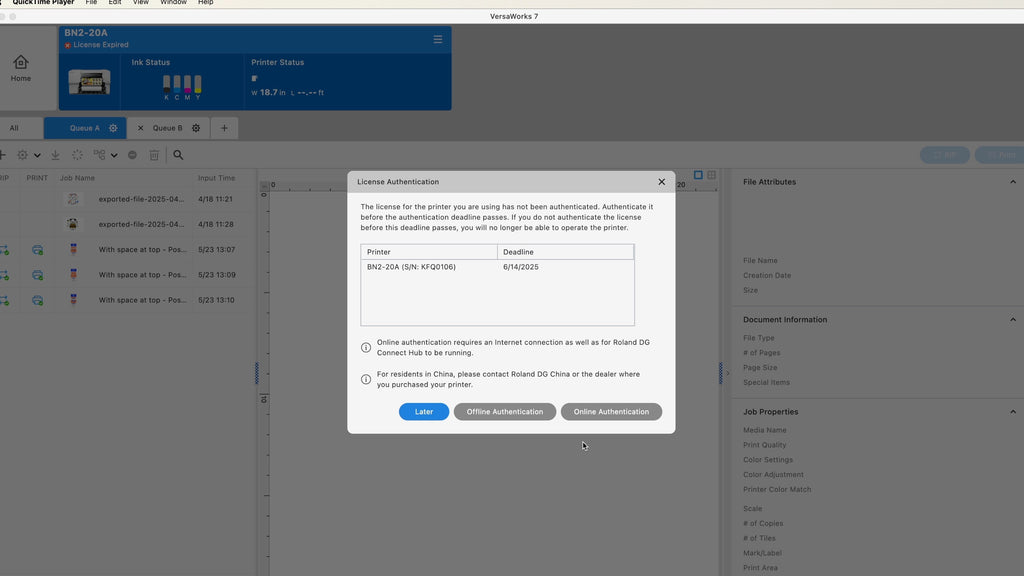Select the Queue B tab
This screenshot has height=576, width=1024.
point(168,128)
